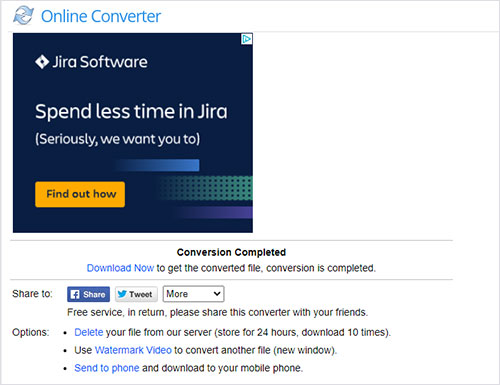Click the Jira Software diamond logo
Image resolution: width=500 pixels, height=385 pixels.
pyautogui.click(x=42, y=62)
